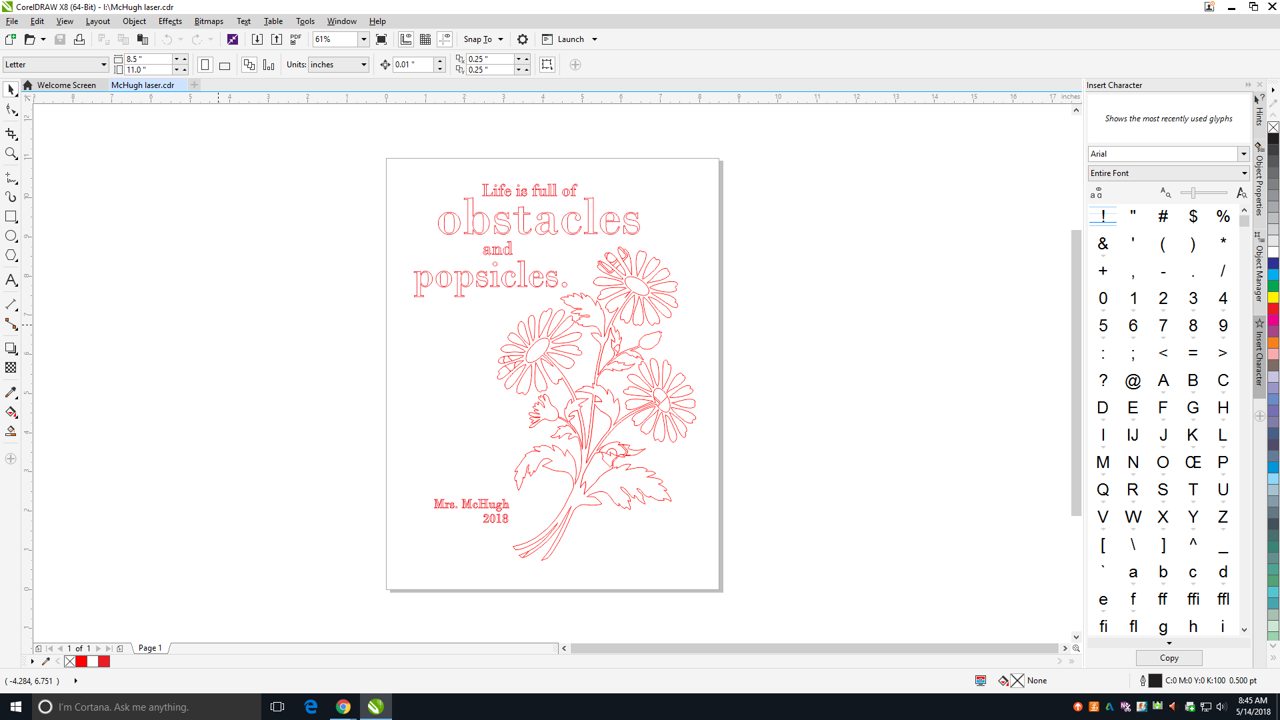
Task: Go to the next page arrow
Action: pos(98,648)
